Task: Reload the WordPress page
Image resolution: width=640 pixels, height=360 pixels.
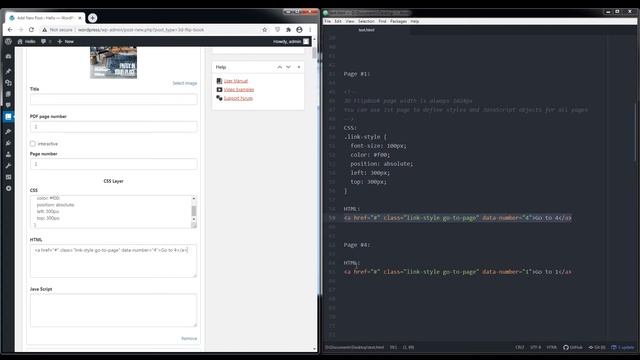Action: 31,30
